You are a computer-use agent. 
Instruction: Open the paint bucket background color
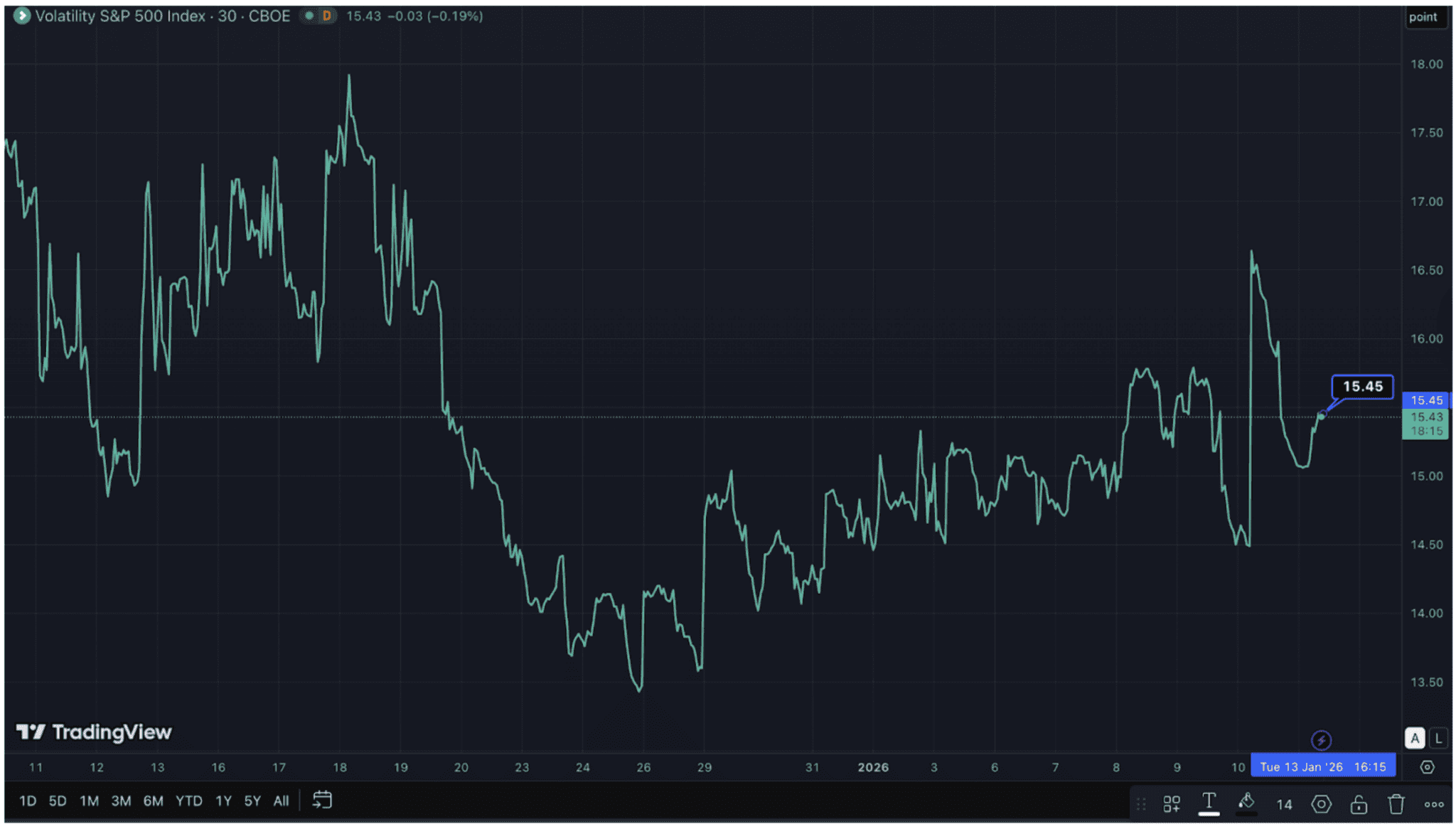pyautogui.click(x=1246, y=803)
